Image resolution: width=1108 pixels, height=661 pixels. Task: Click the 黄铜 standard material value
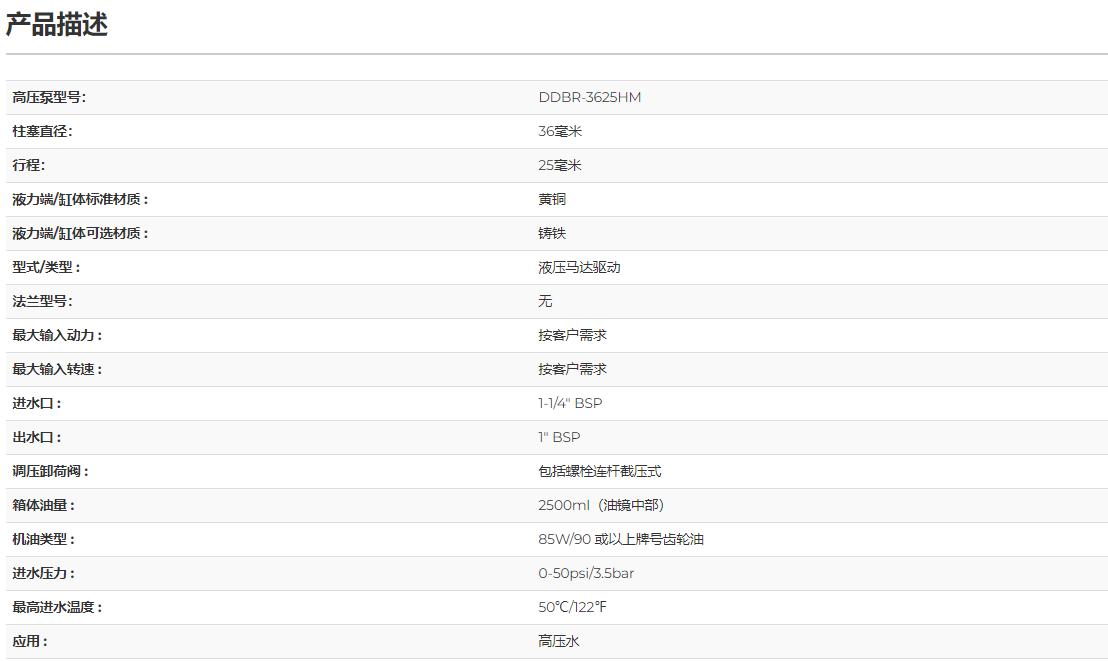552,199
